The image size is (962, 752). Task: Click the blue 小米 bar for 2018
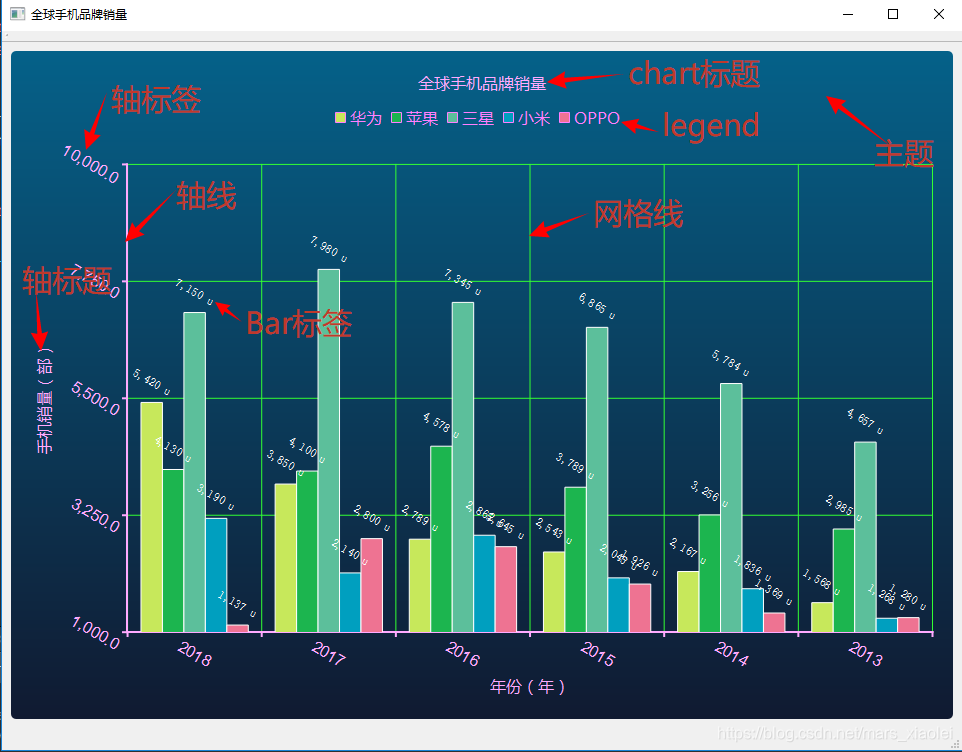pyautogui.click(x=216, y=575)
